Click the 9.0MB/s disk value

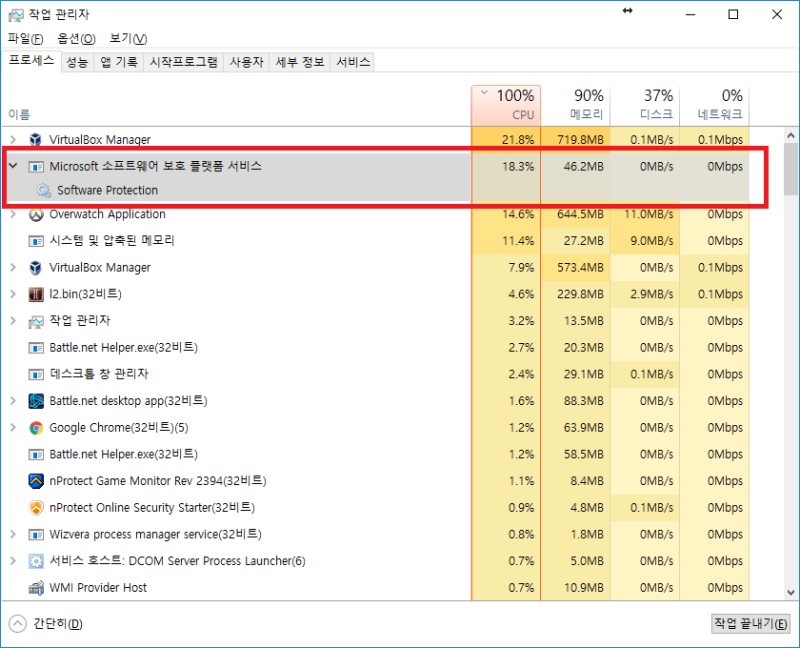[x=652, y=241]
